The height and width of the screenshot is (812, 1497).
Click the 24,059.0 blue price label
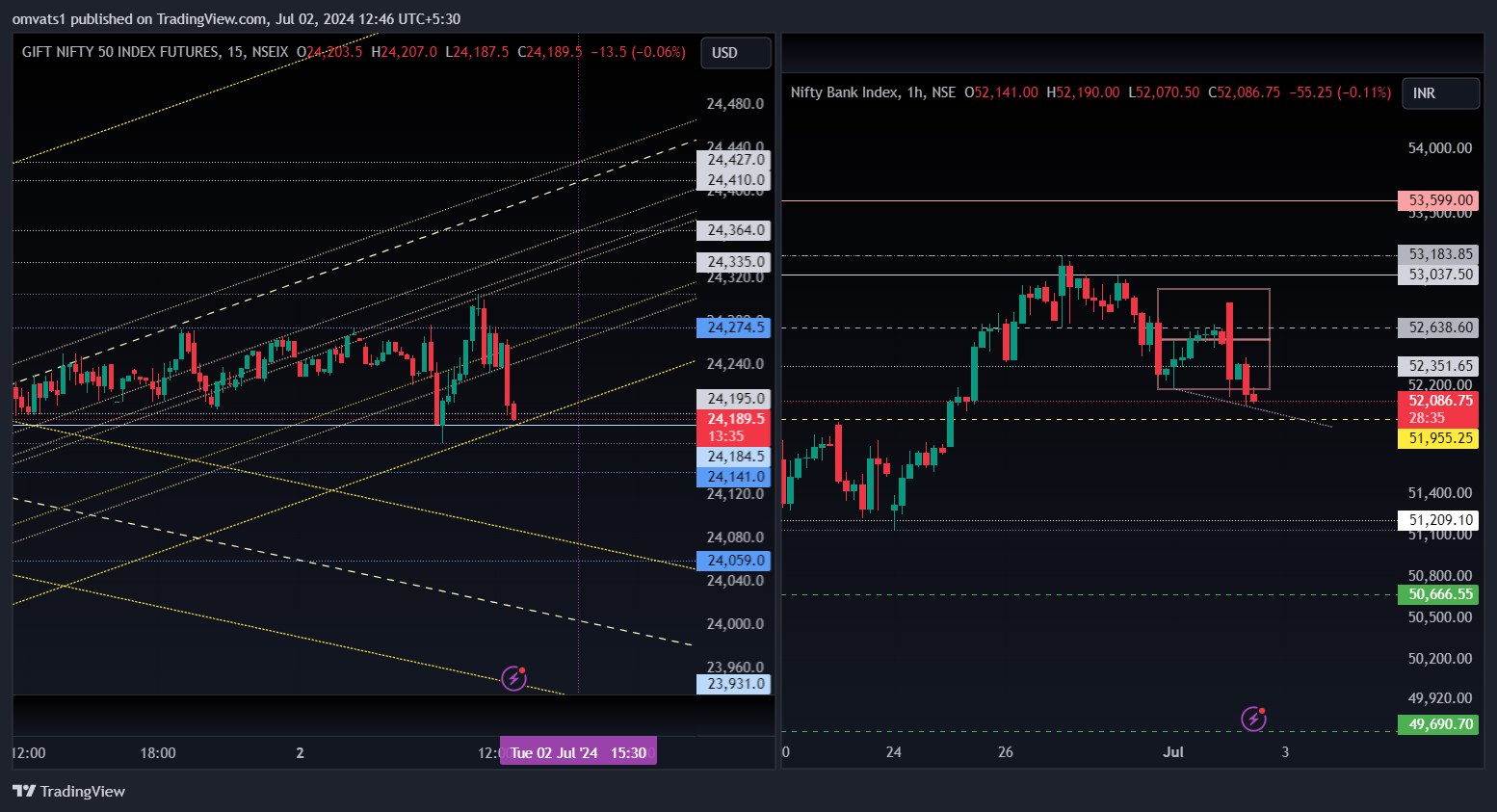[736, 561]
